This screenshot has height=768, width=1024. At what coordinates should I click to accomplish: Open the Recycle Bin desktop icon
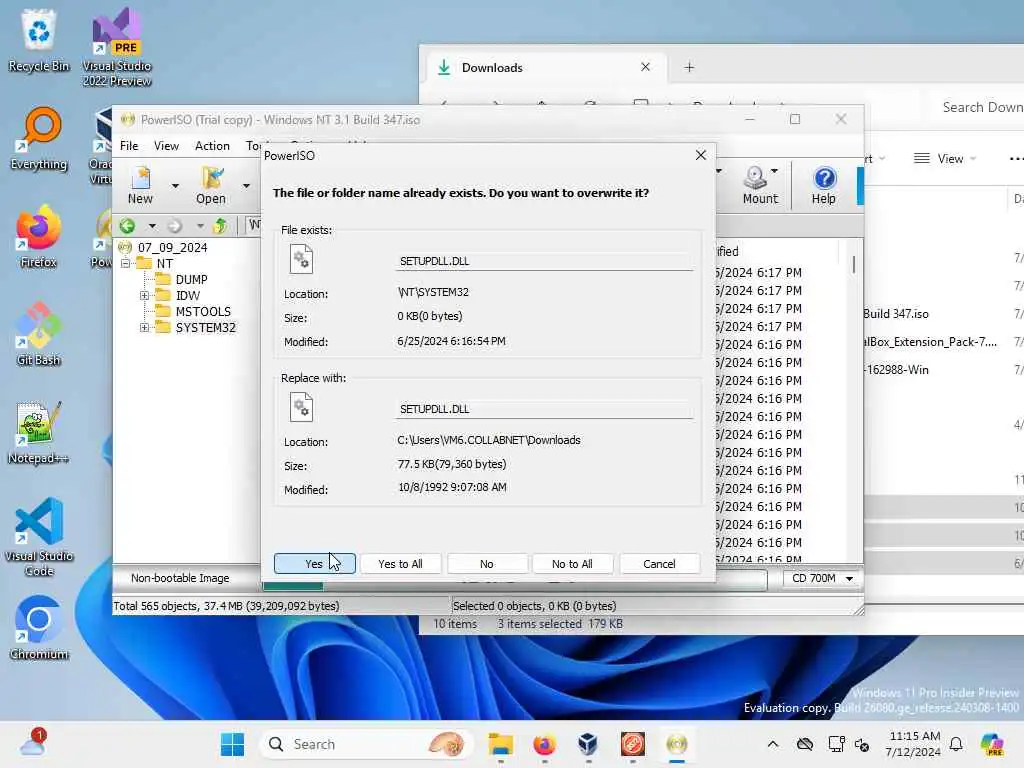pyautogui.click(x=39, y=40)
